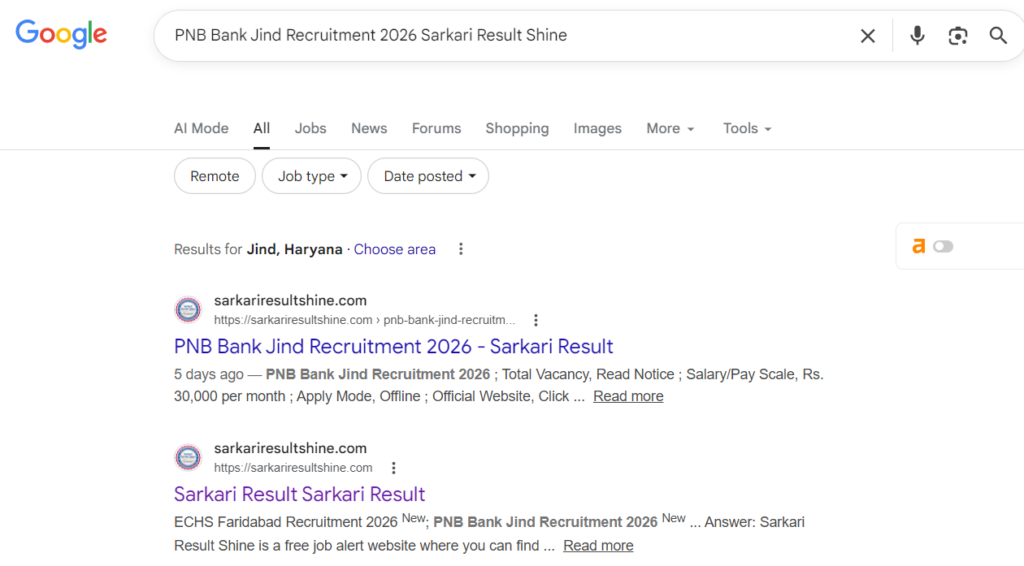
Task: Toggle the extension switch on right side
Action: click(943, 246)
